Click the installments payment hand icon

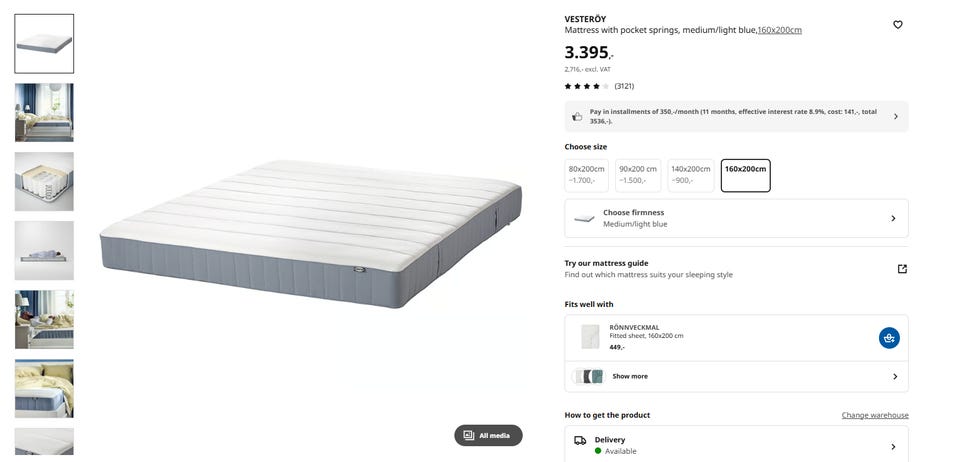coord(577,116)
